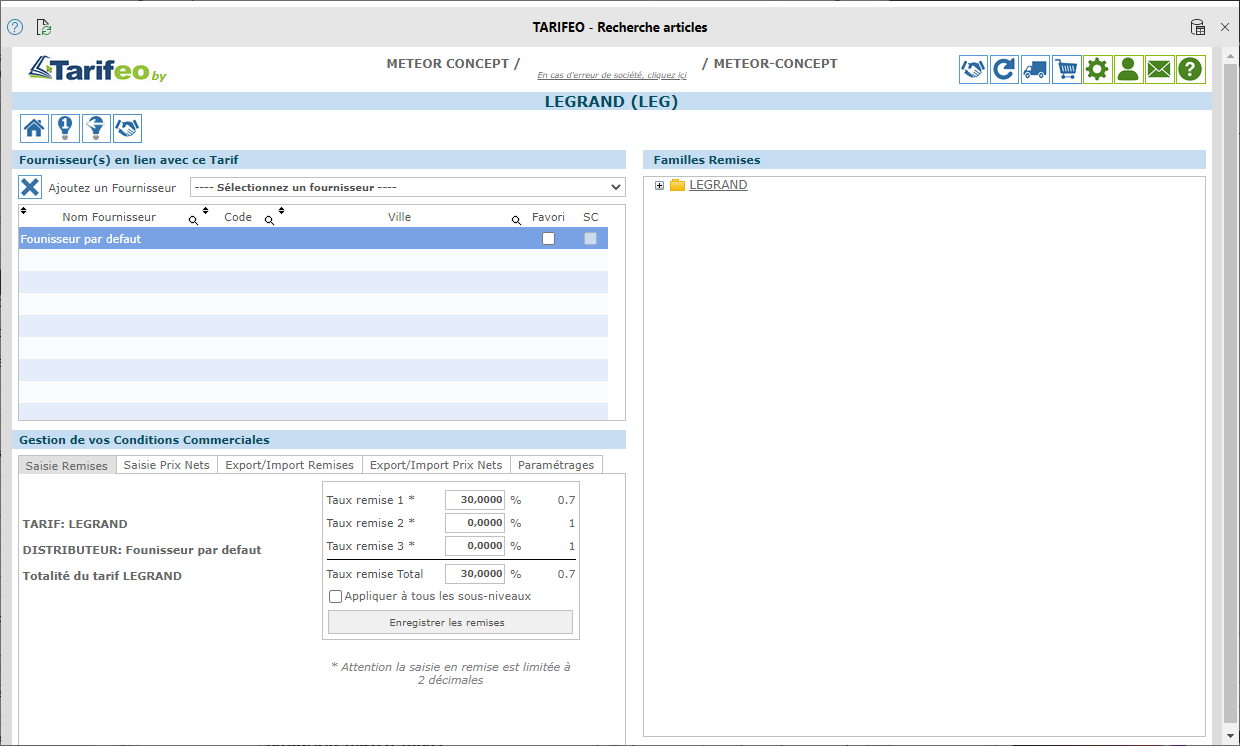Screen dimensions: 1240x746
Task: Click the 'TARIF: LEGRAND' label
Action: point(75,523)
